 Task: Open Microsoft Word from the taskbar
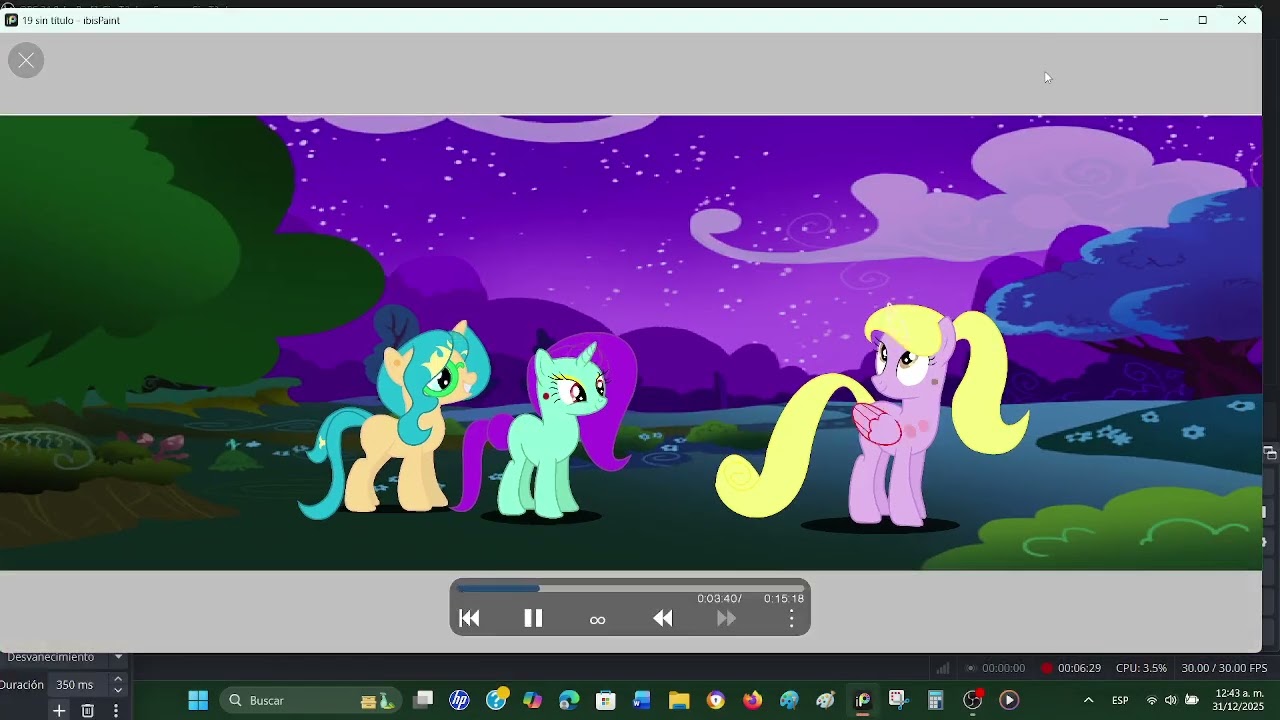pyautogui.click(x=642, y=700)
